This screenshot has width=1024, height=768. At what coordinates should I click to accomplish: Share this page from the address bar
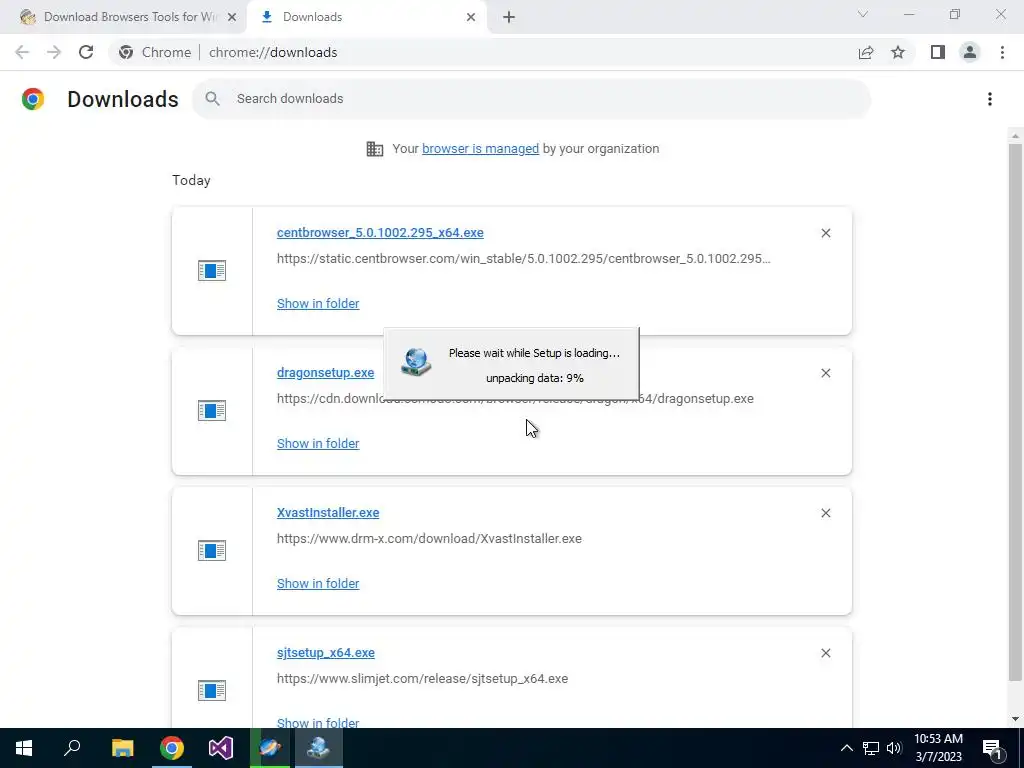[866, 52]
